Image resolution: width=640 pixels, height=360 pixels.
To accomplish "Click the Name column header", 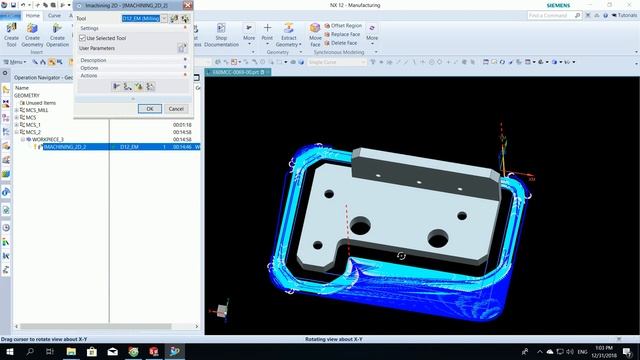I will (x=22, y=88).
